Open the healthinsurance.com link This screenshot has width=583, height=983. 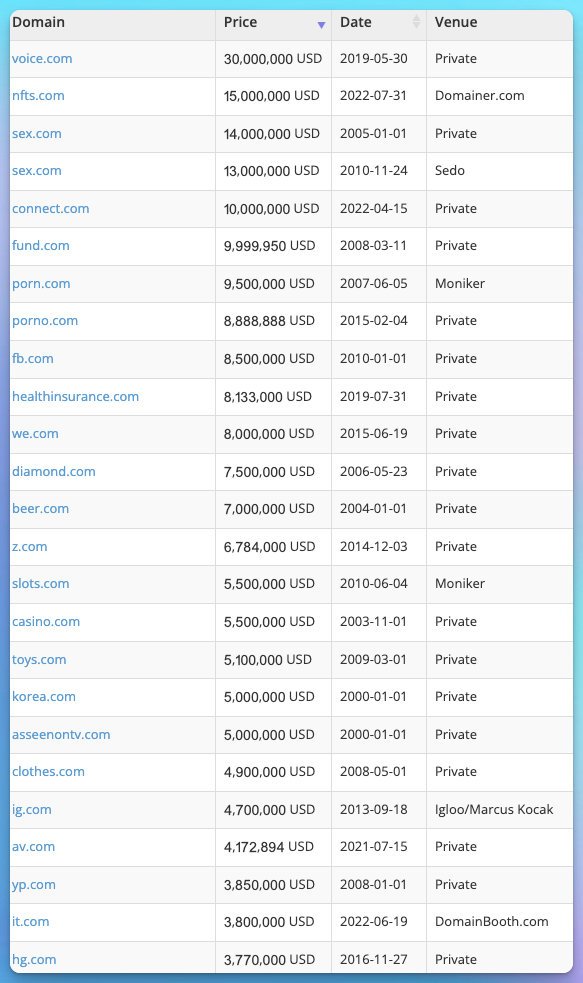tap(75, 396)
